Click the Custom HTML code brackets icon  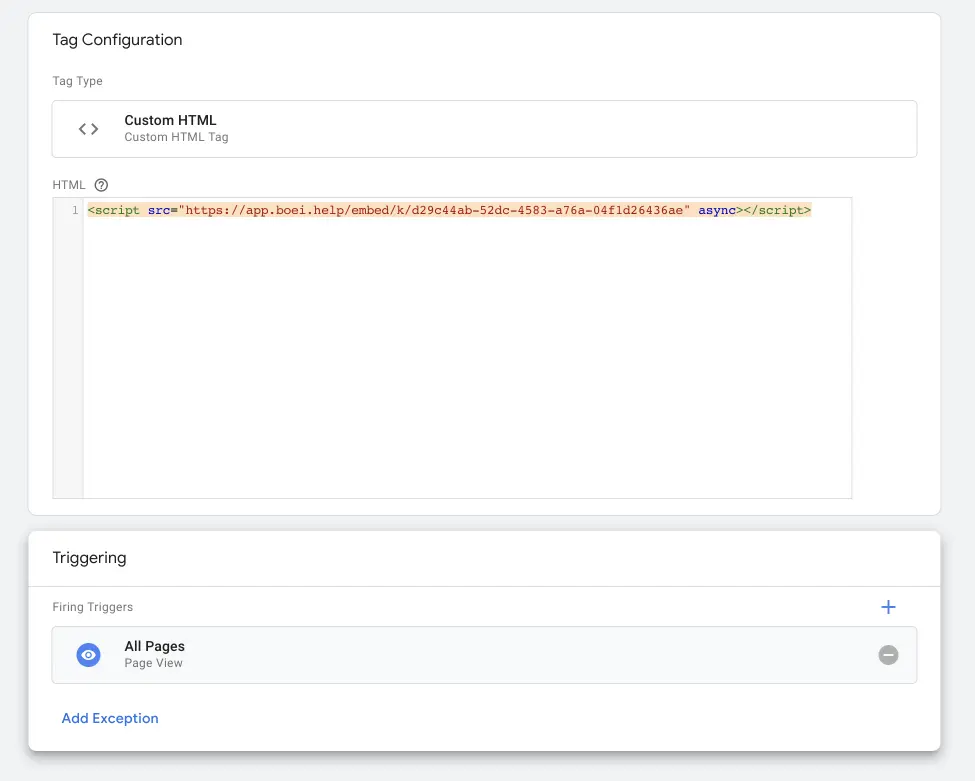click(88, 129)
